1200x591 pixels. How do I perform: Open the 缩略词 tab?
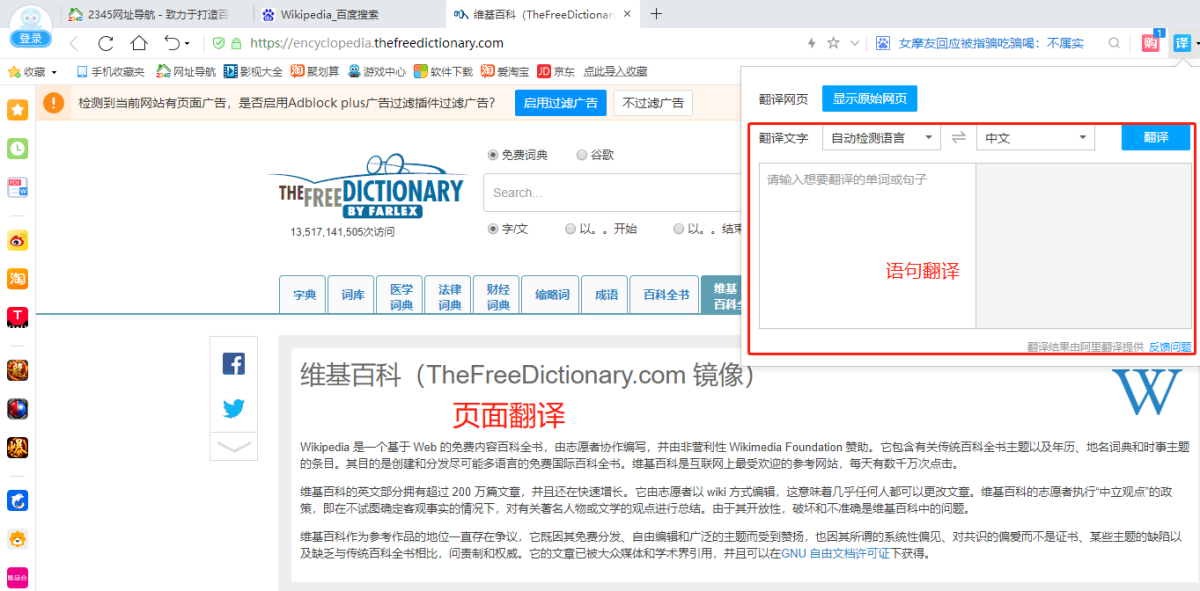coord(552,295)
